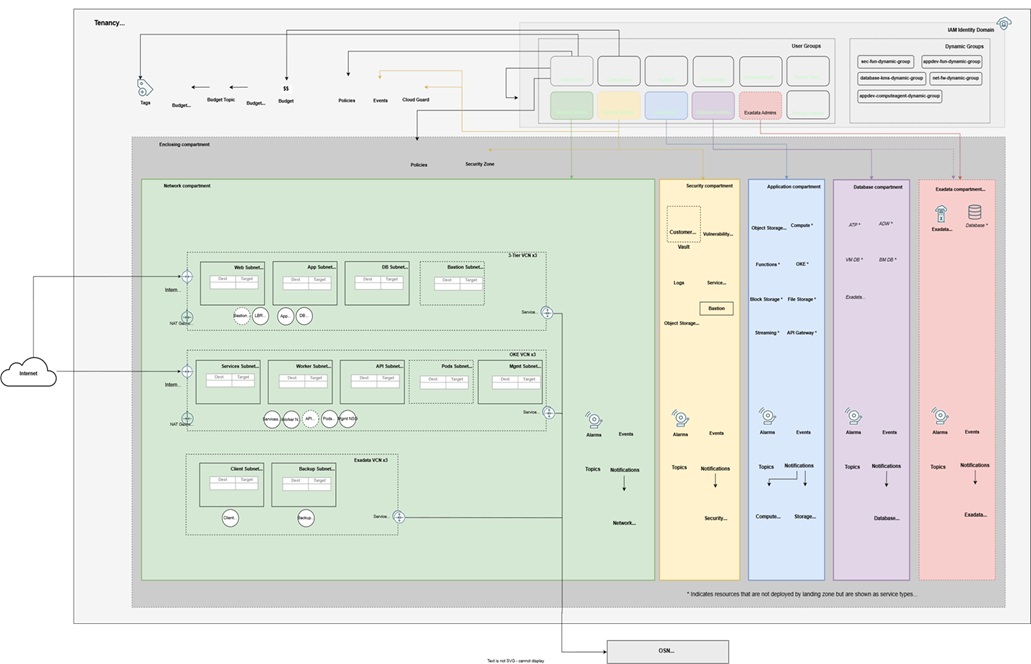Click the Alarms icon in Database compartment

pyautogui.click(x=853, y=416)
